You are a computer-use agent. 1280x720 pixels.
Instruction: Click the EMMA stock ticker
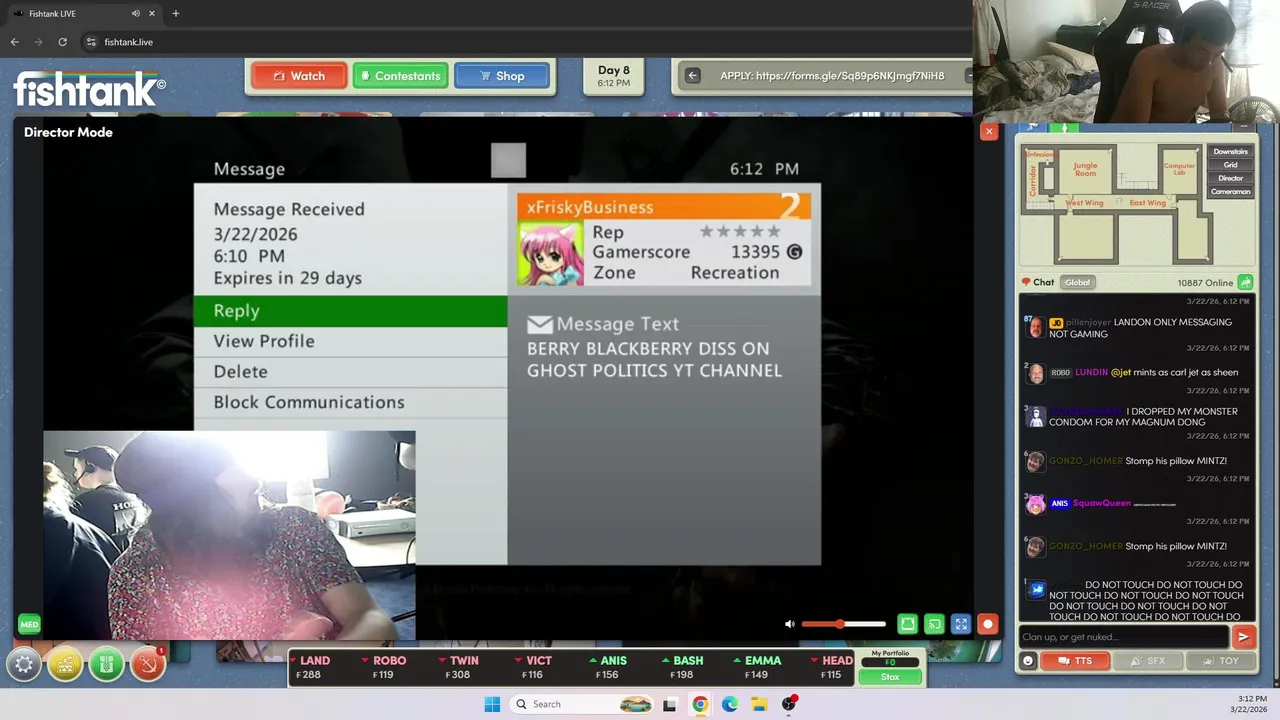[x=757, y=667]
